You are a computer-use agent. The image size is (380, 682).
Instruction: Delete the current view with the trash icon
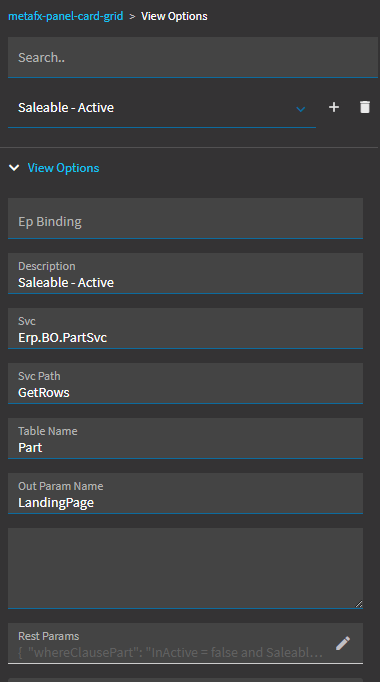[365, 107]
